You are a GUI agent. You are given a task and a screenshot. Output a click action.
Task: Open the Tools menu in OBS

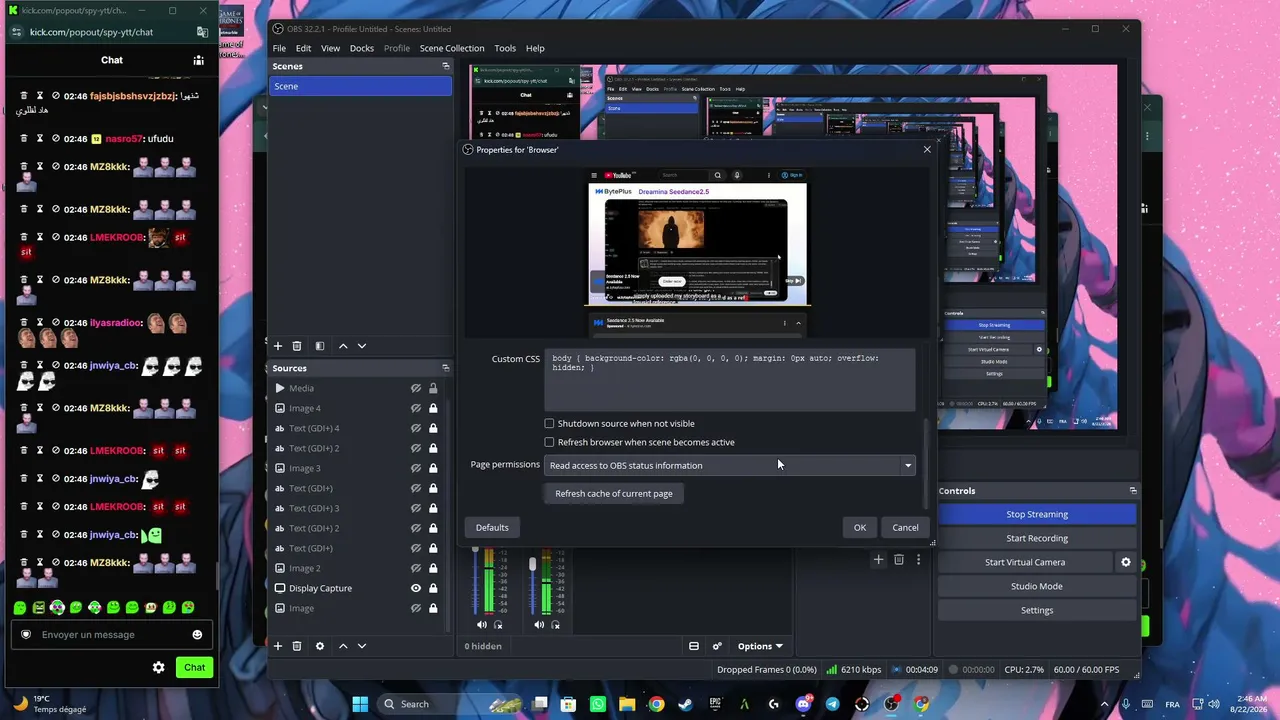505,48
